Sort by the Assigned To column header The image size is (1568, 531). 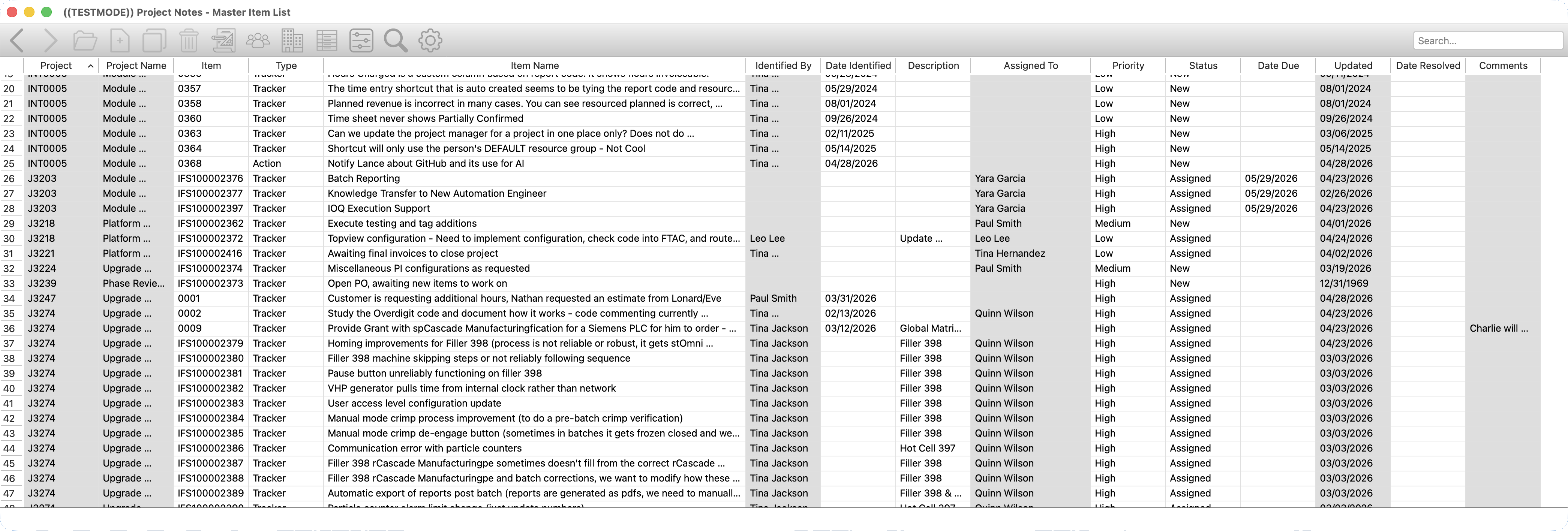click(1030, 66)
